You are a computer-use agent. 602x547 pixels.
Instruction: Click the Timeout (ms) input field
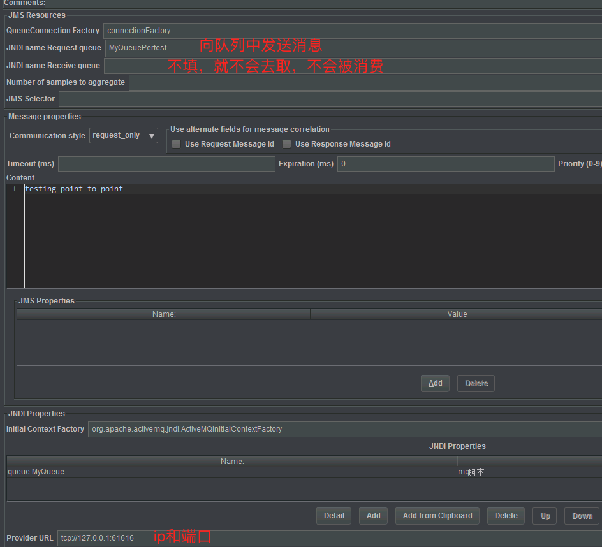click(x=166, y=164)
